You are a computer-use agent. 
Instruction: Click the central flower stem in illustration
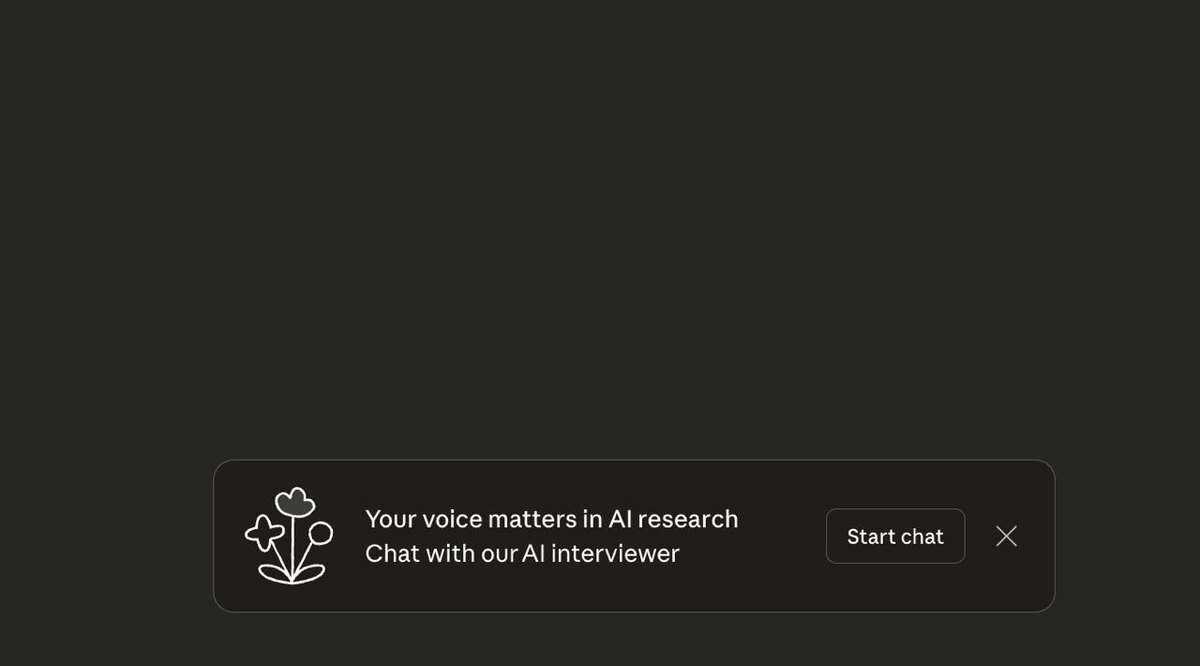(x=294, y=548)
